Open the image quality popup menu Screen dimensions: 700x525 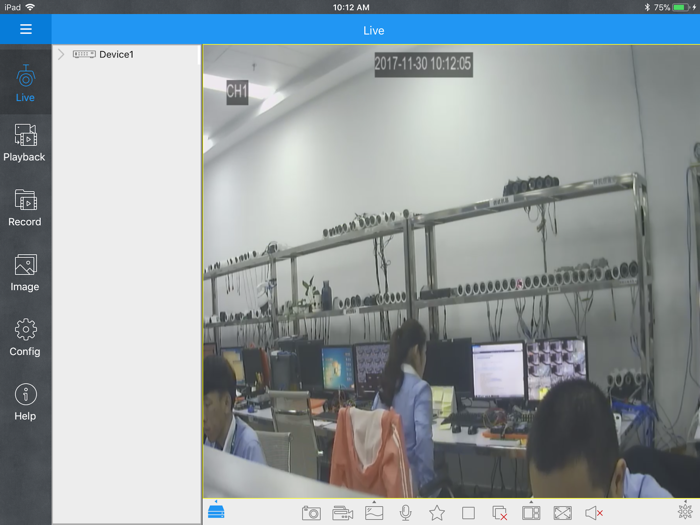(374, 513)
